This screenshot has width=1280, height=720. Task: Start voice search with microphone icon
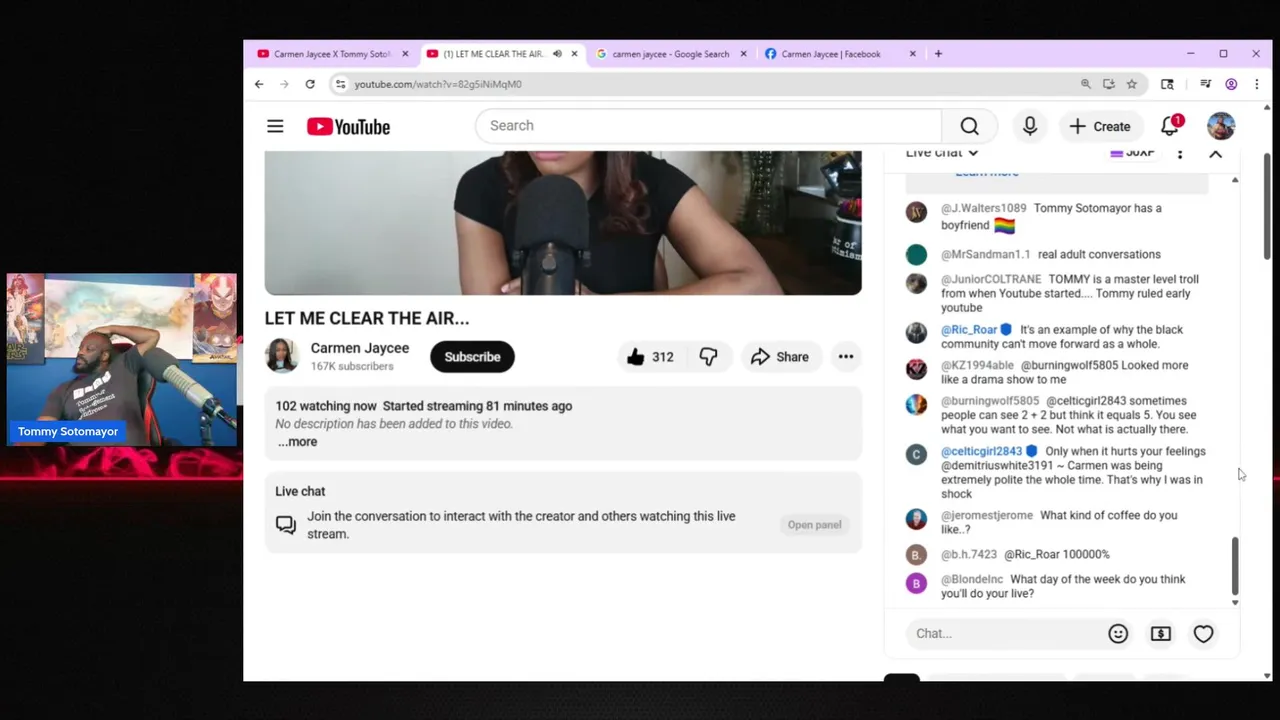pos(1029,126)
